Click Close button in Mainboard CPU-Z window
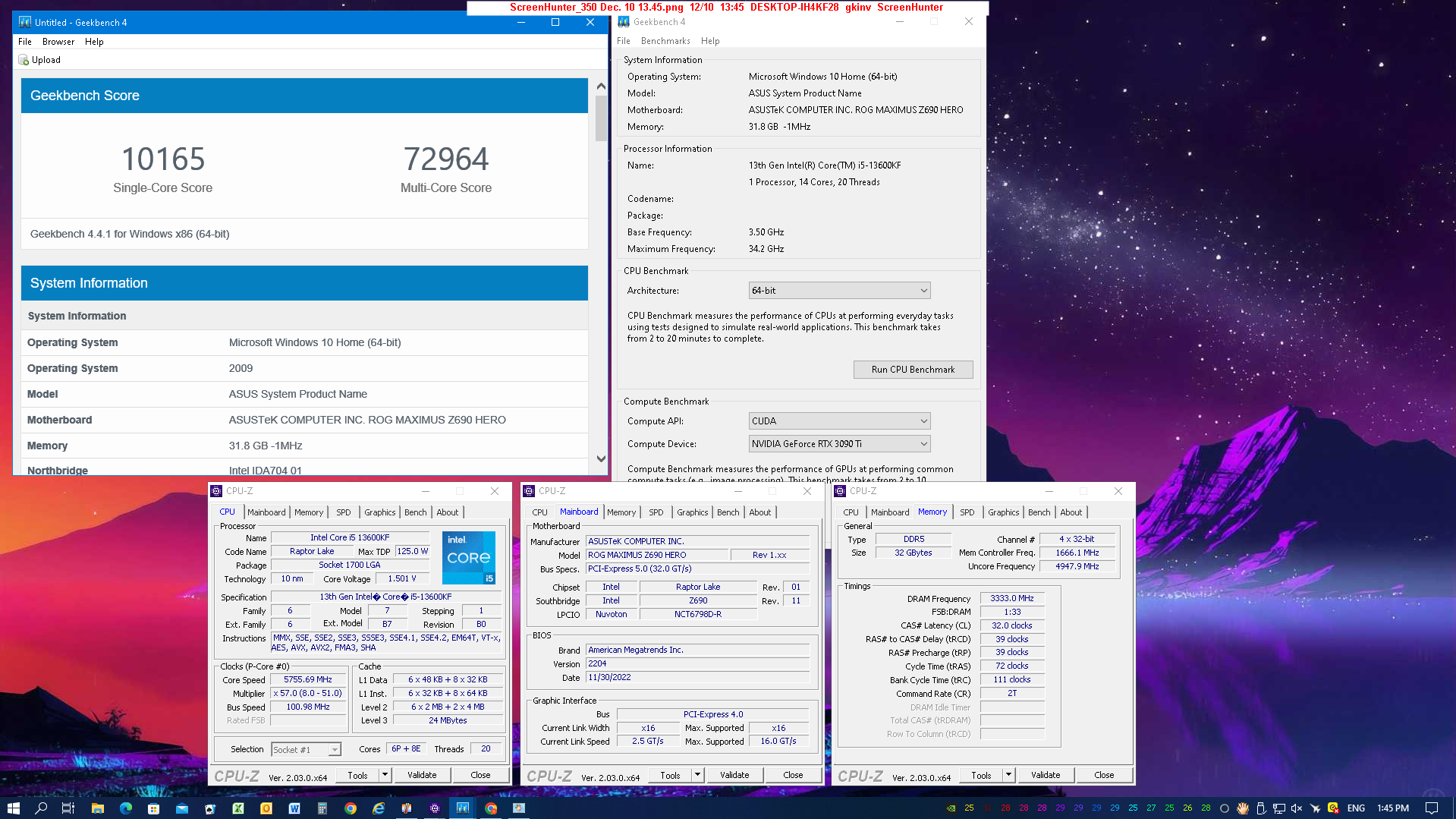The image size is (1456, 819). 793,775
